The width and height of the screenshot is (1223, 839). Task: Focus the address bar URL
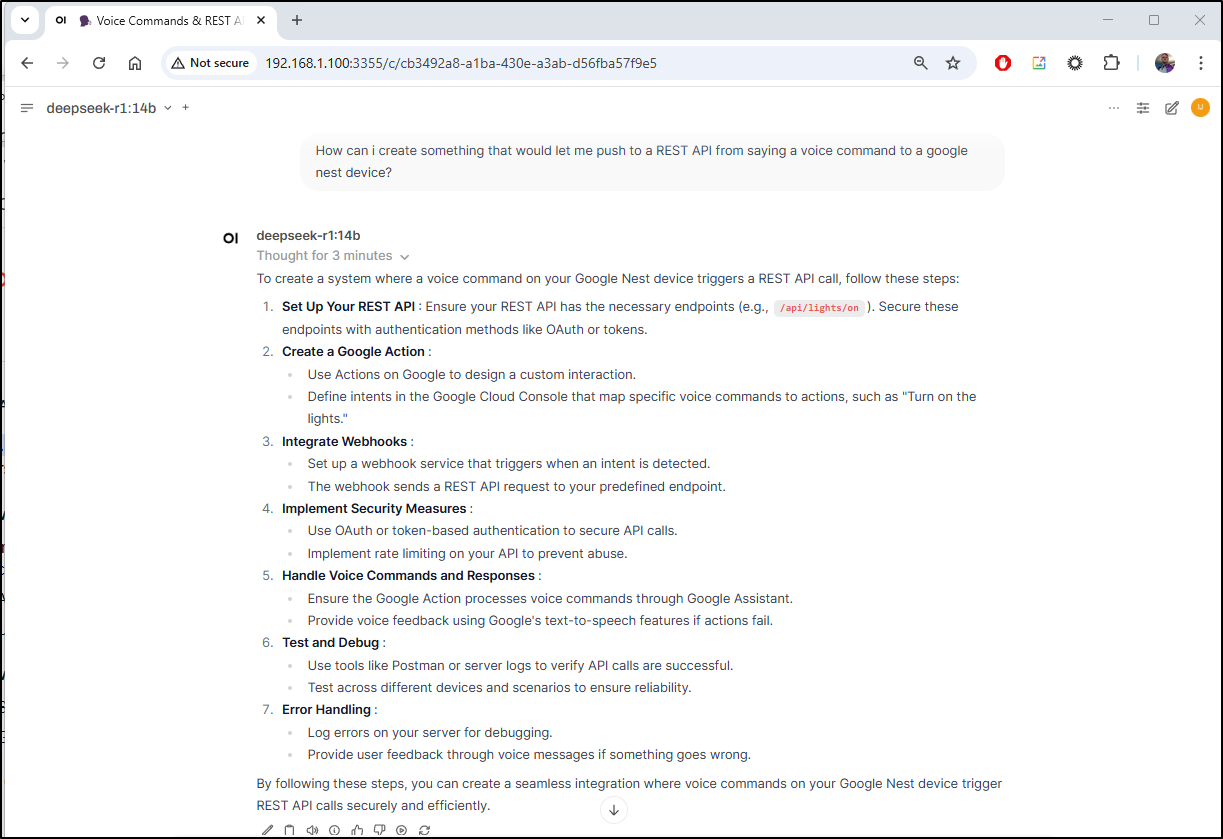point(461,63)
